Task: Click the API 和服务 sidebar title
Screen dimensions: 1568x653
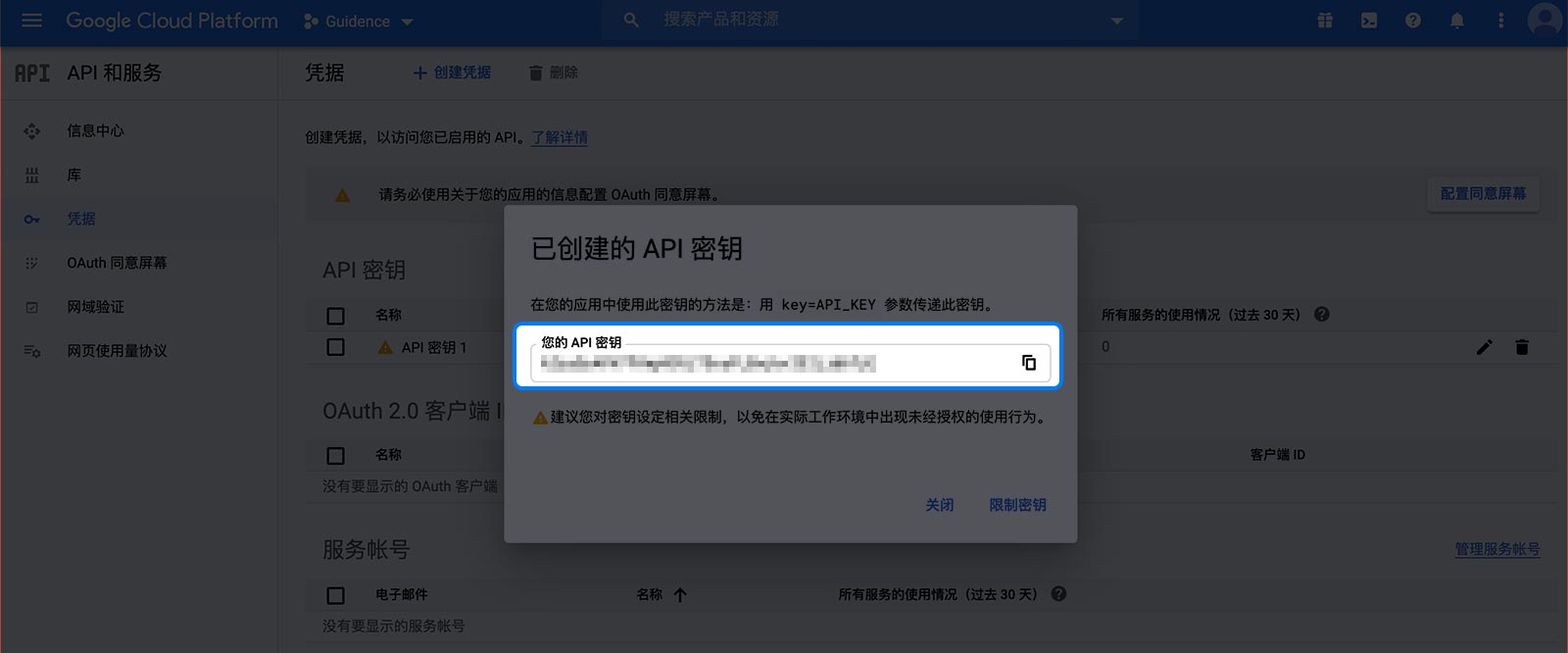Action: point(114,73)
